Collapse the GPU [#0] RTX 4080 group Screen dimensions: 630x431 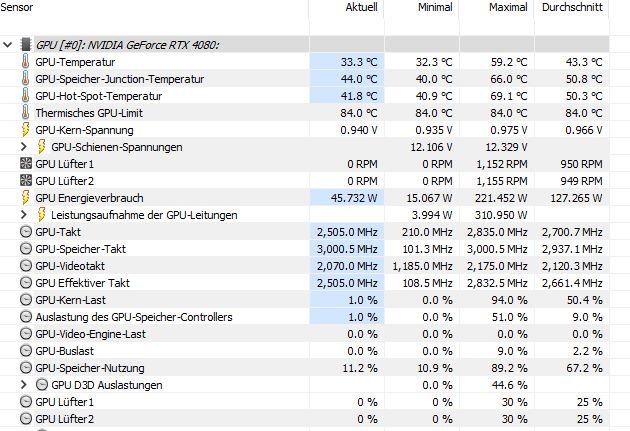point(8,45)
